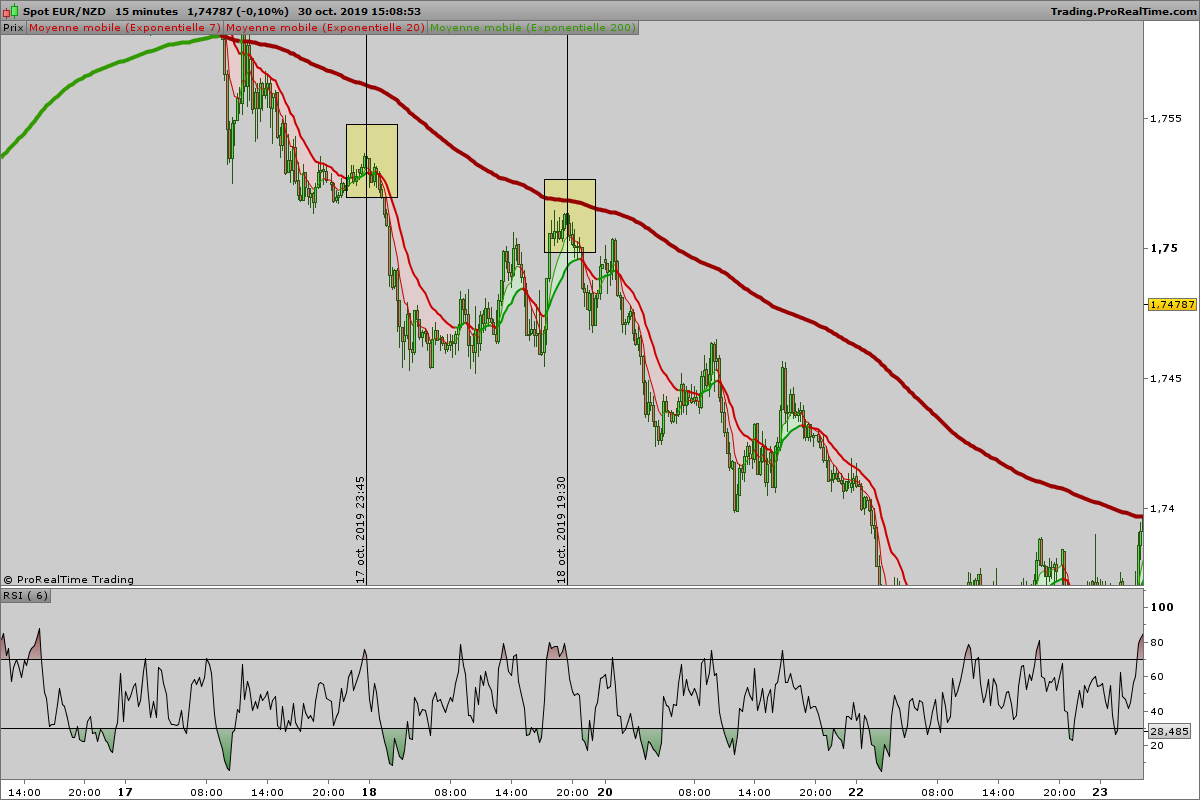Open Moyenne mobile (Exponentielle 7) settings
1200x800 pixels.
[x=125, y=28]
